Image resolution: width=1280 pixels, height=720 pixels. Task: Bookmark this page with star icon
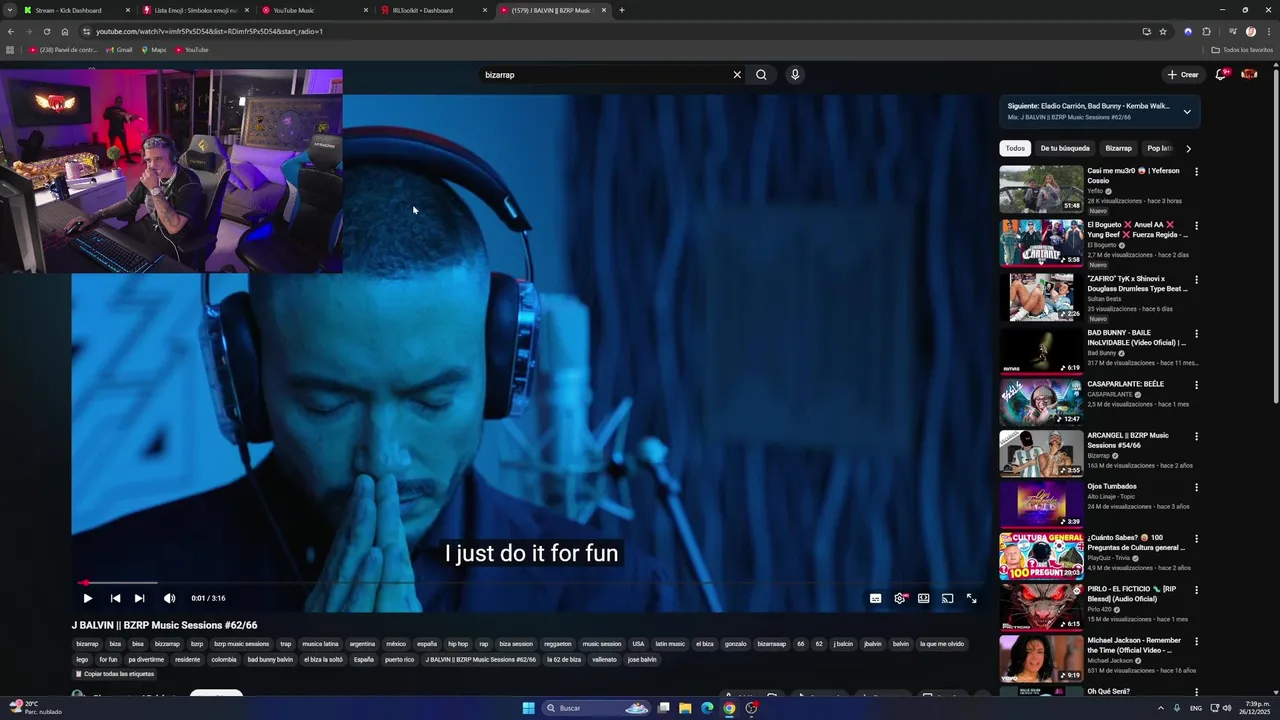pyautogui.click(x=1163, y=31)
